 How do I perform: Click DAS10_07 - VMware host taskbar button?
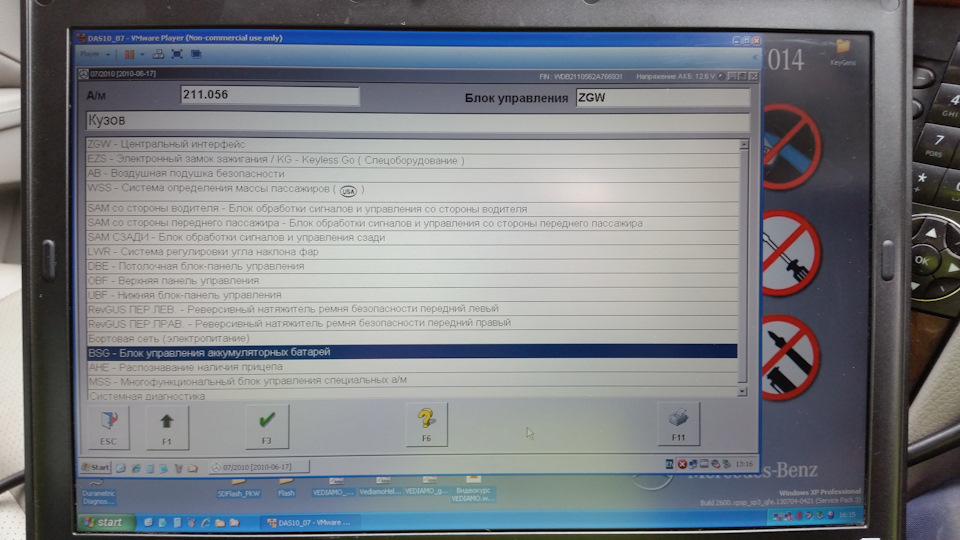click(309, 523)
